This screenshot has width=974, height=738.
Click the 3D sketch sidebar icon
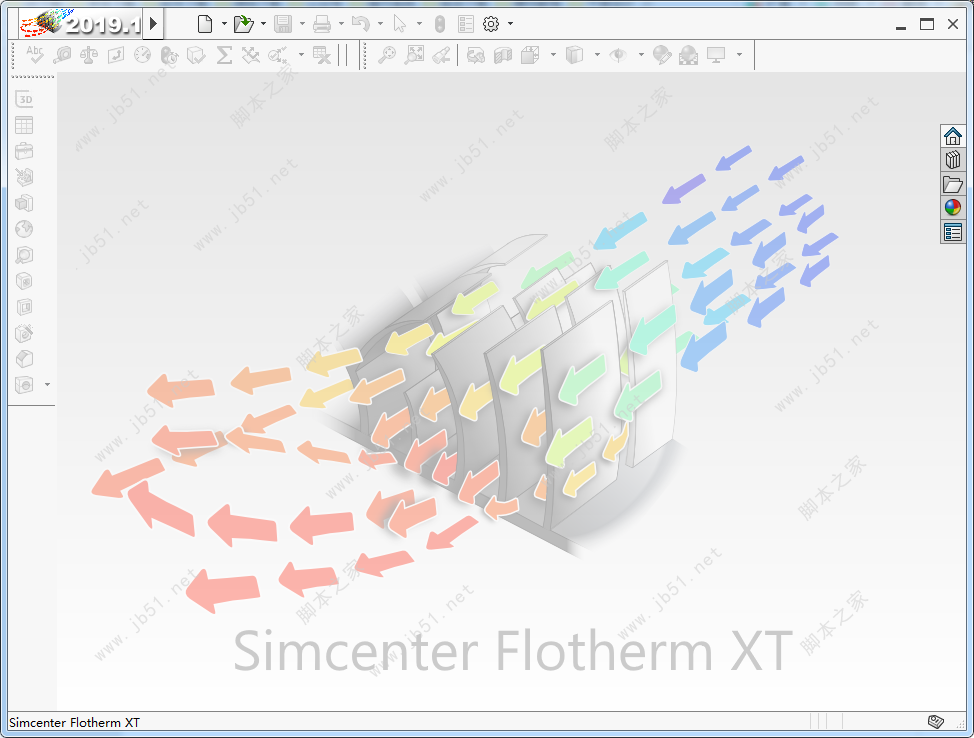(24, 99)
